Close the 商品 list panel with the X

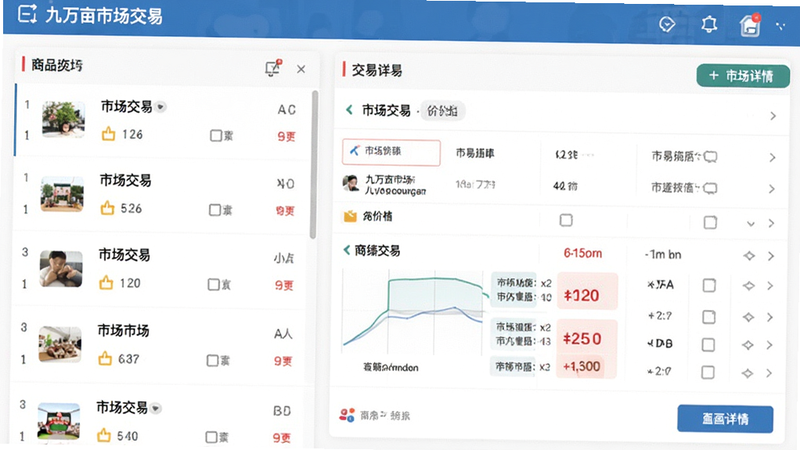[301, 69]
